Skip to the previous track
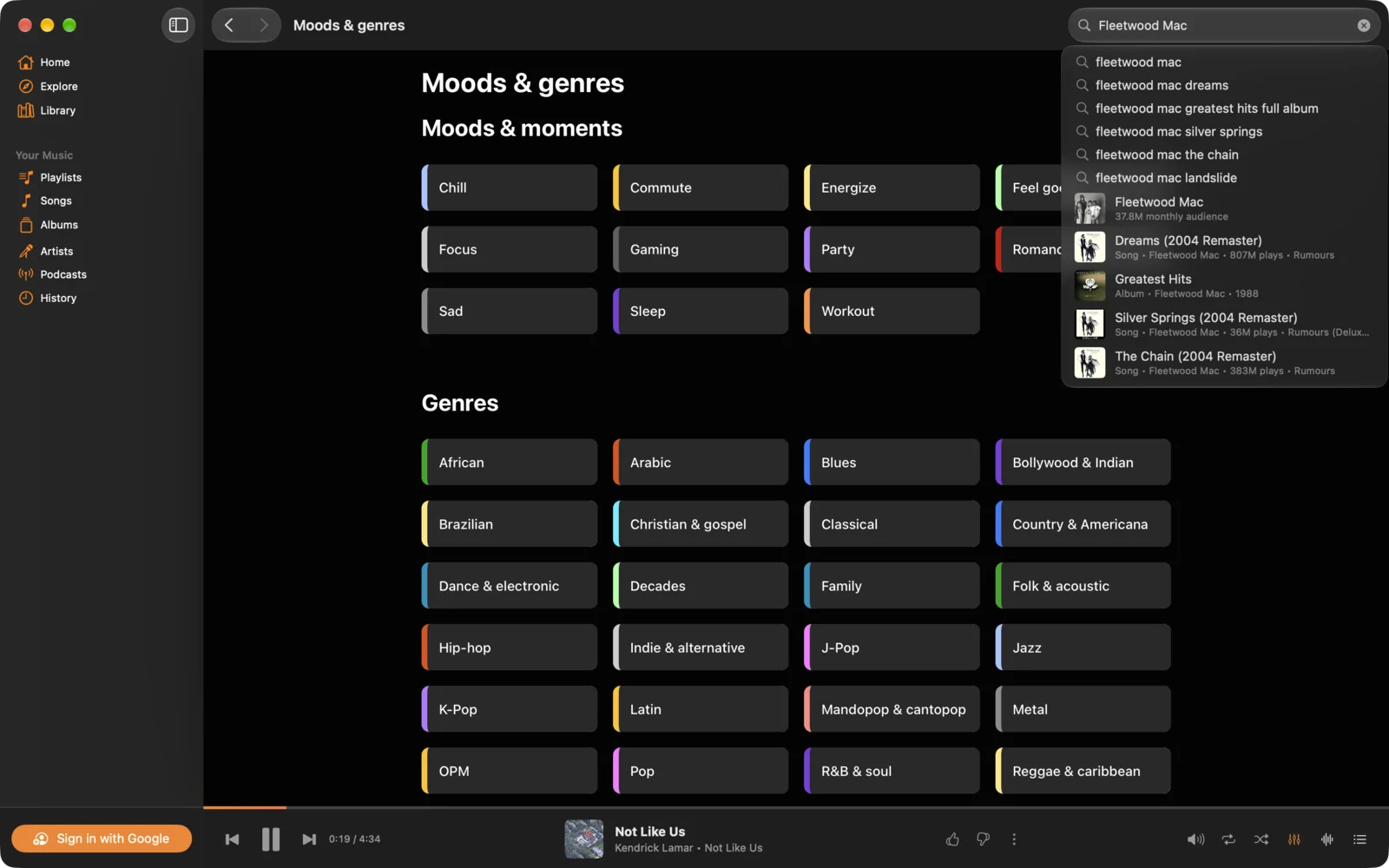The width and height of the screenshot is (1389, 868). tap(232, 839)
